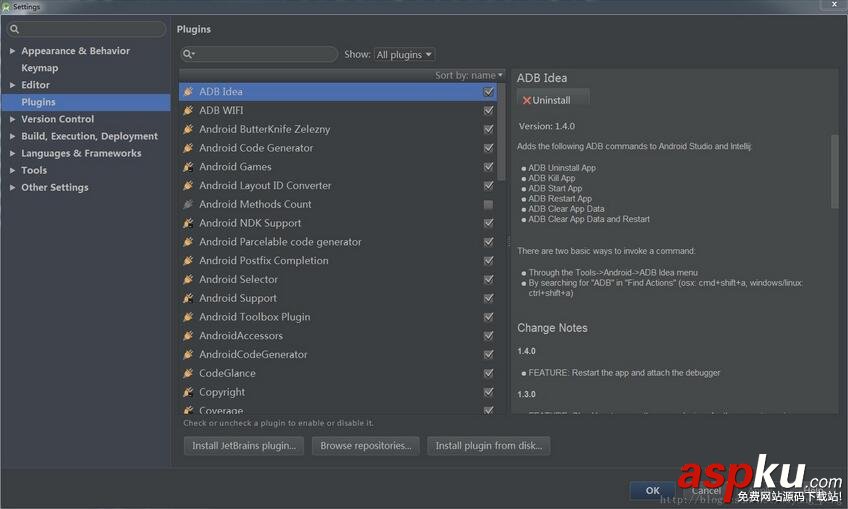Click Install plugin from disk button
The height and width of the screenshot is (509, 848).
coord(488,446)
